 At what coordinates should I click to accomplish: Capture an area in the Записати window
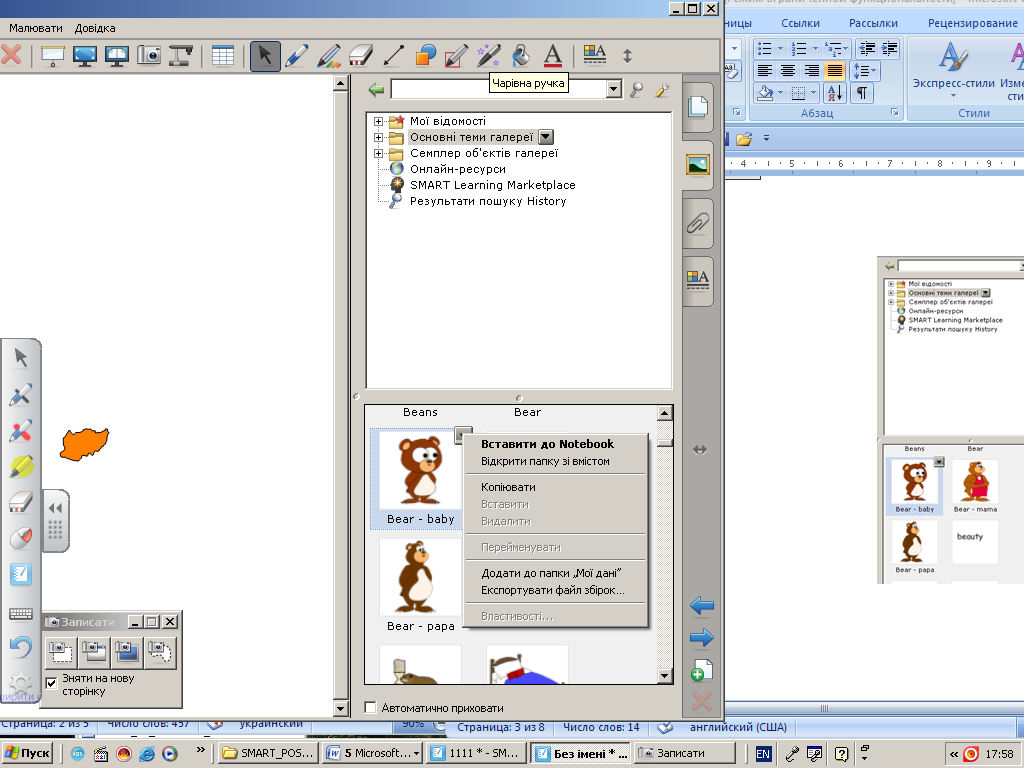(61, 651)
